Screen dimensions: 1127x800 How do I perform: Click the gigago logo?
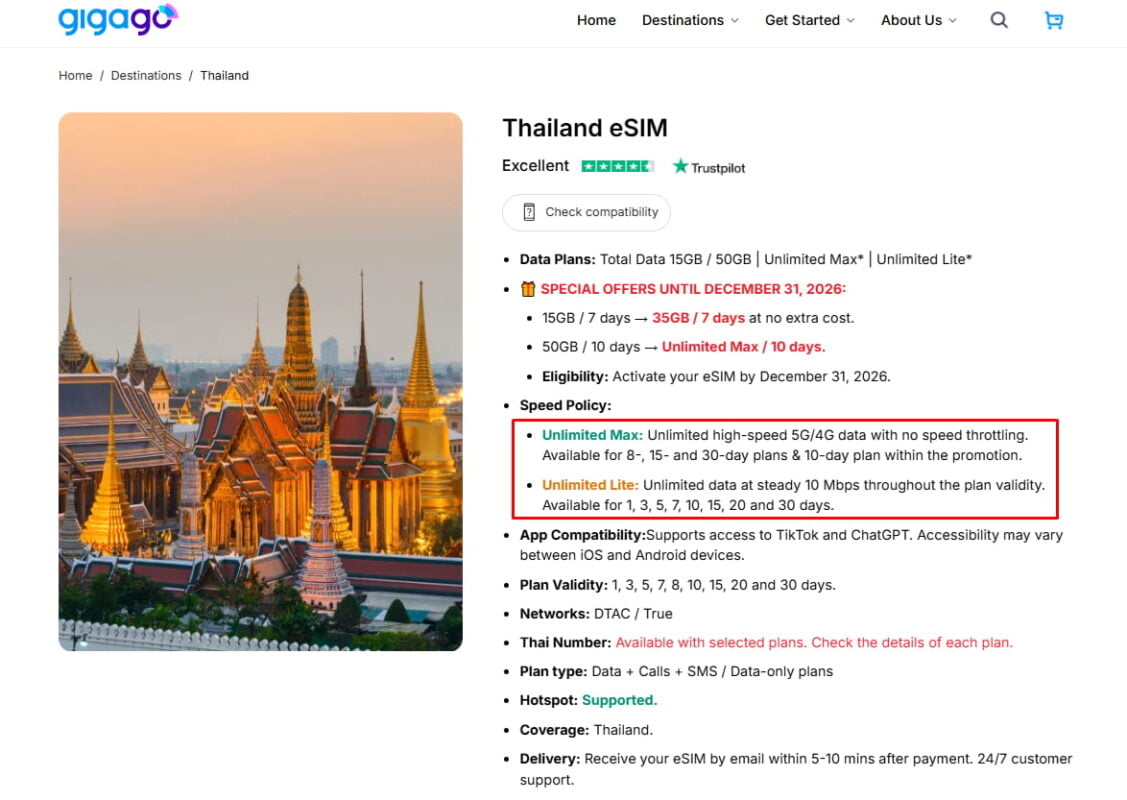pyautogui.click(x=118, y=19)
